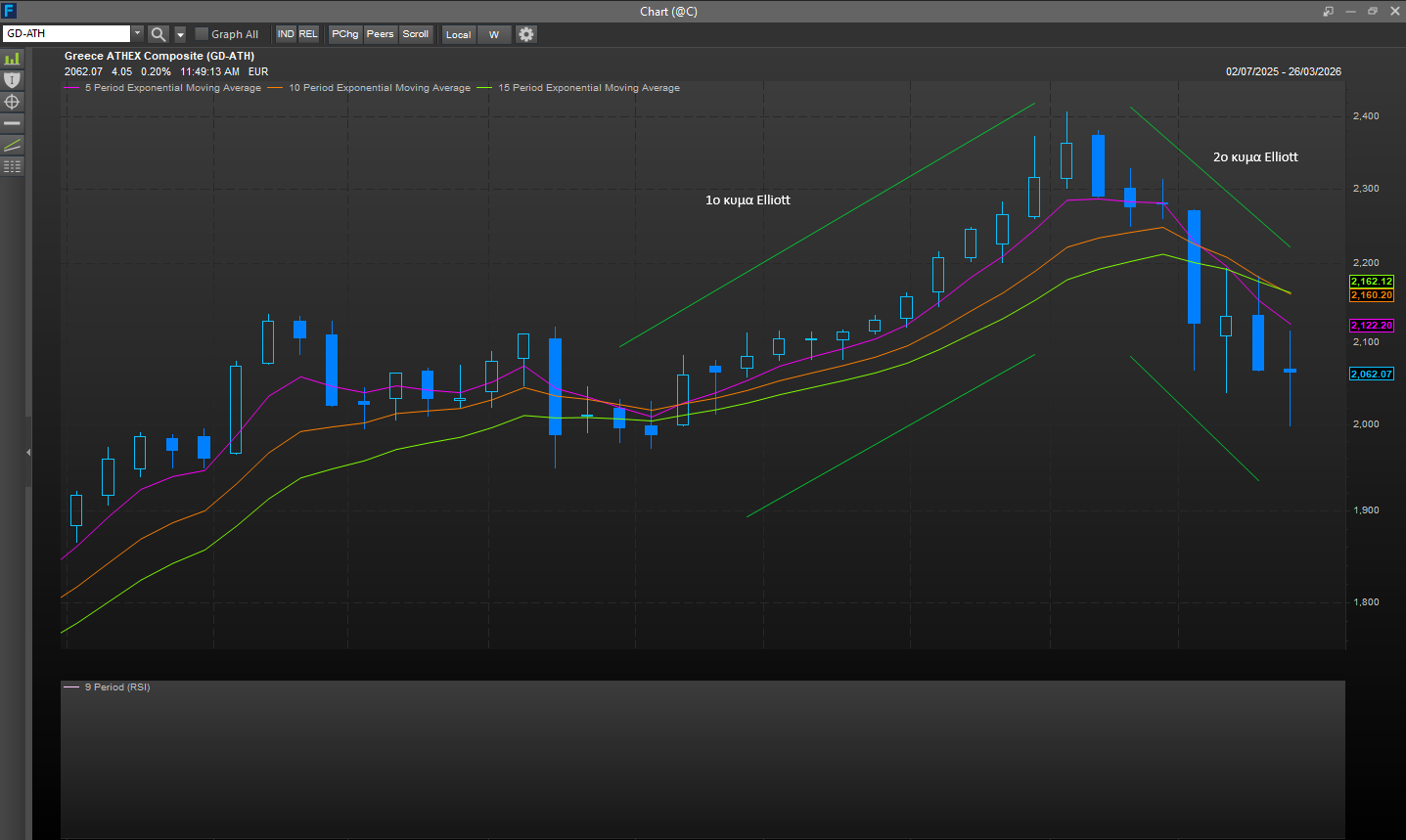Select the PChg percent change mode
This screenshot has height=840, width=1406.
pyautogui.click(x=344, y=33)
